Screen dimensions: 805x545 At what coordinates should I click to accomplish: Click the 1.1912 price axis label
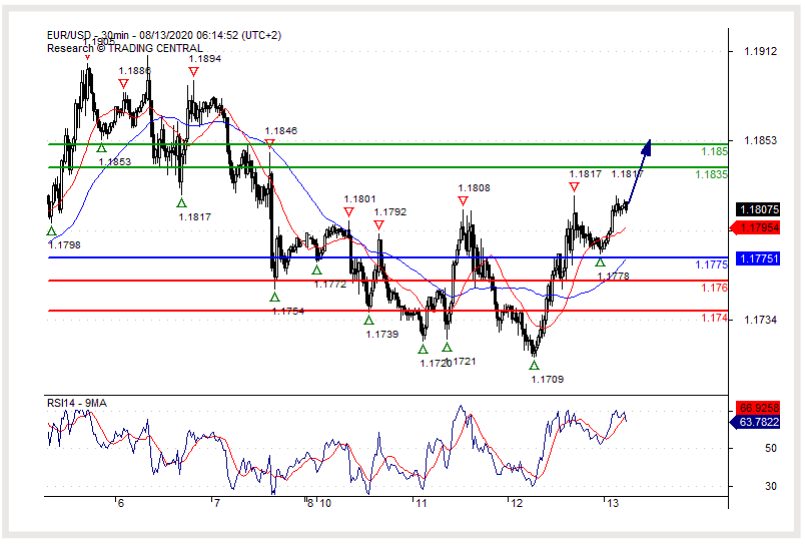(760, 51)
